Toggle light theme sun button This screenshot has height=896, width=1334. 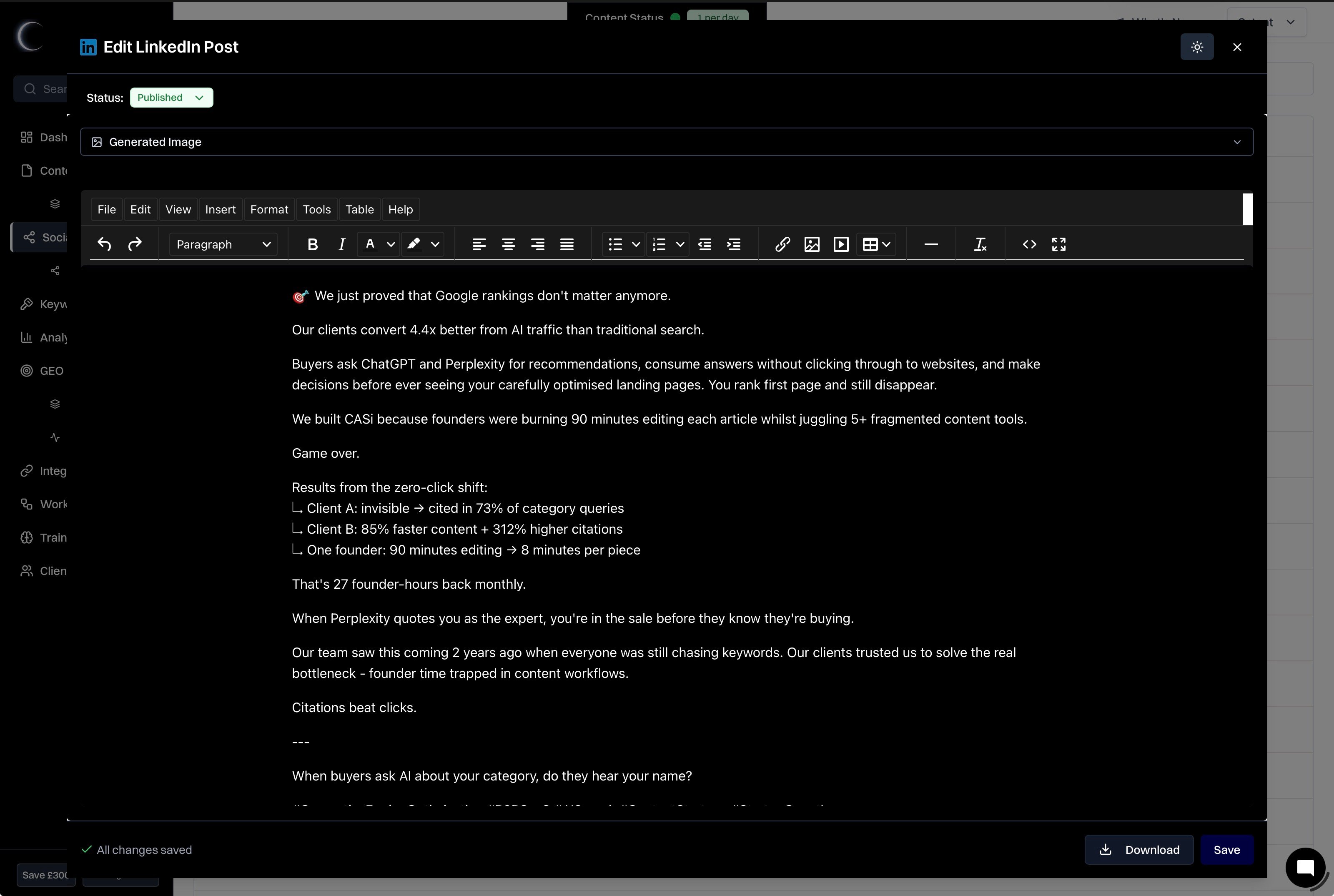tap(1196, 47)
